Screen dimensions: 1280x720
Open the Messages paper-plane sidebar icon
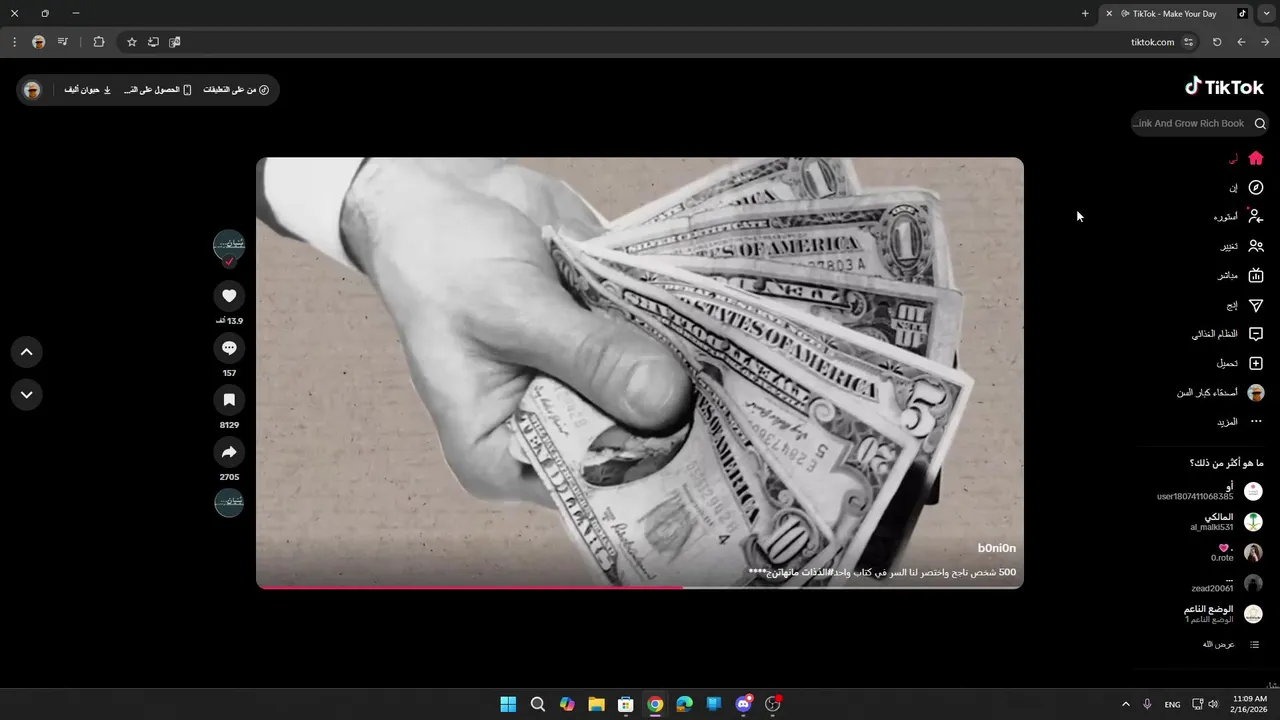pyautogui.click(x=1256, y=305)
